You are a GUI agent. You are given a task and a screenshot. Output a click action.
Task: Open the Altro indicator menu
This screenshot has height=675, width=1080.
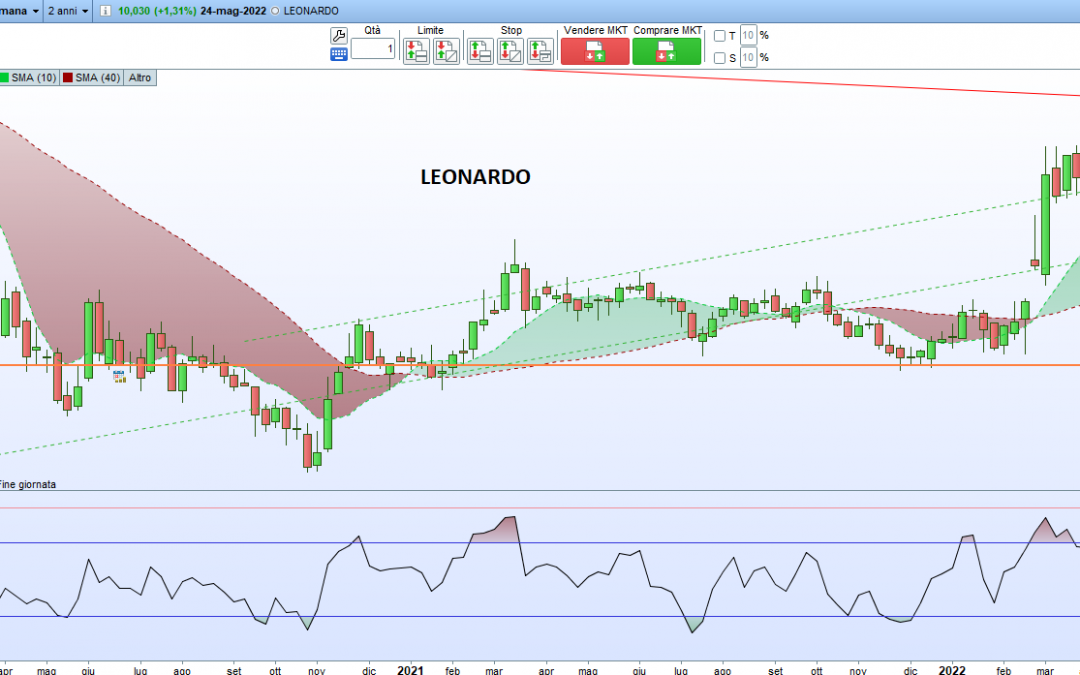click(140, 78)
